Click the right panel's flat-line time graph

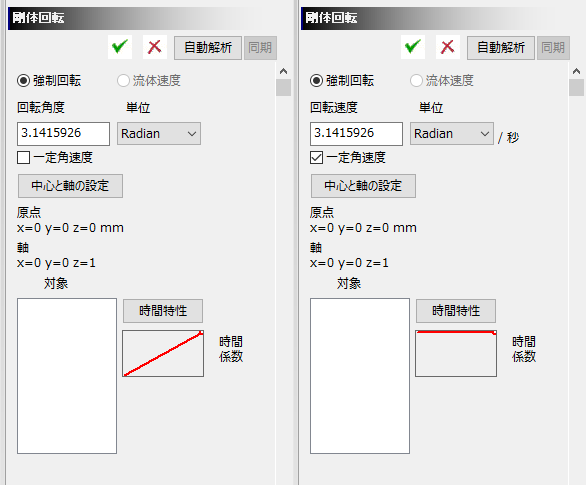[456, 353]
